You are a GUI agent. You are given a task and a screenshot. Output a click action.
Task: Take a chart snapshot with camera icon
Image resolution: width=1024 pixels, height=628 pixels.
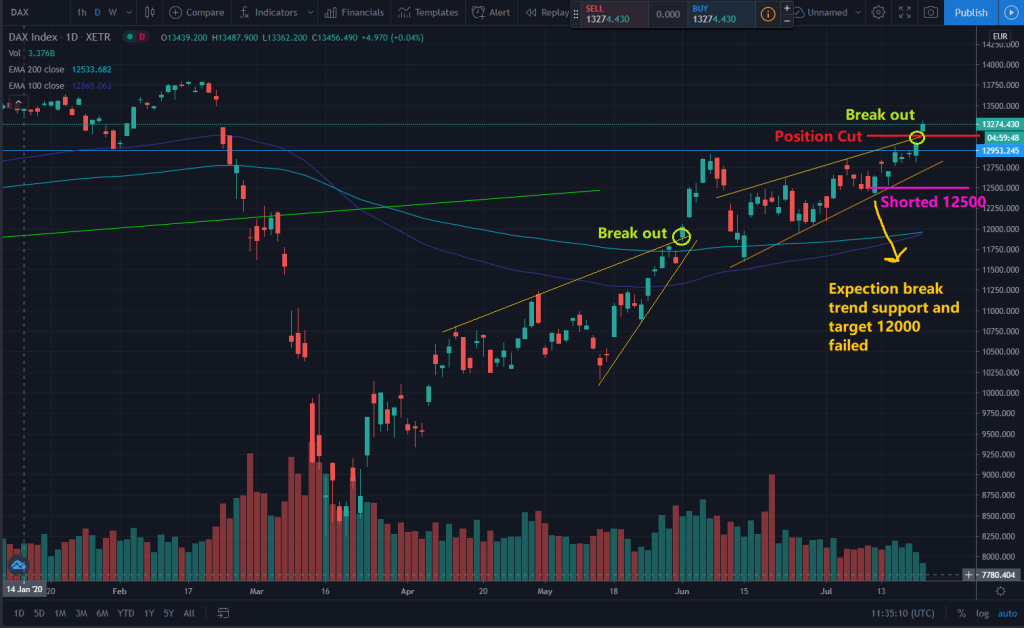pos(931,13)
